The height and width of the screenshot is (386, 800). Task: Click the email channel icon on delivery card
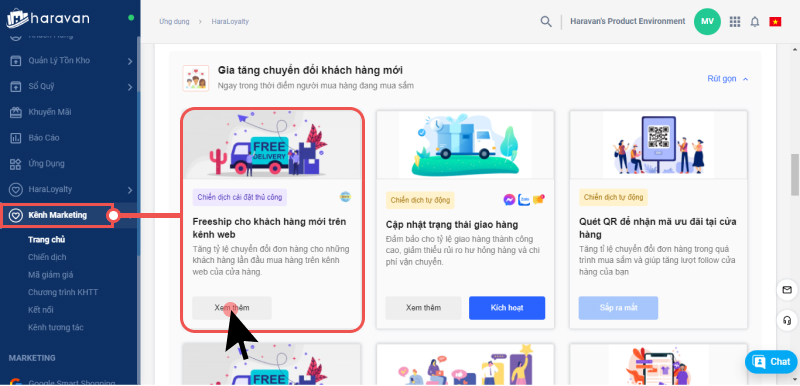(538, 199)
